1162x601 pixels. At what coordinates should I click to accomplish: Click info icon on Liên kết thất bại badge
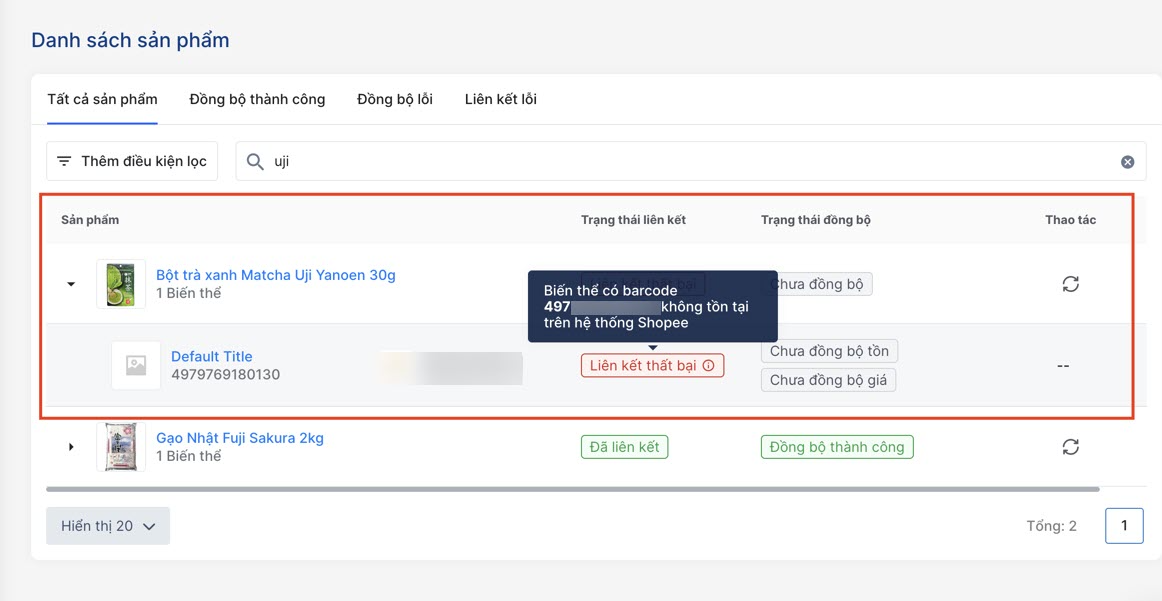(x=709, y=366)
